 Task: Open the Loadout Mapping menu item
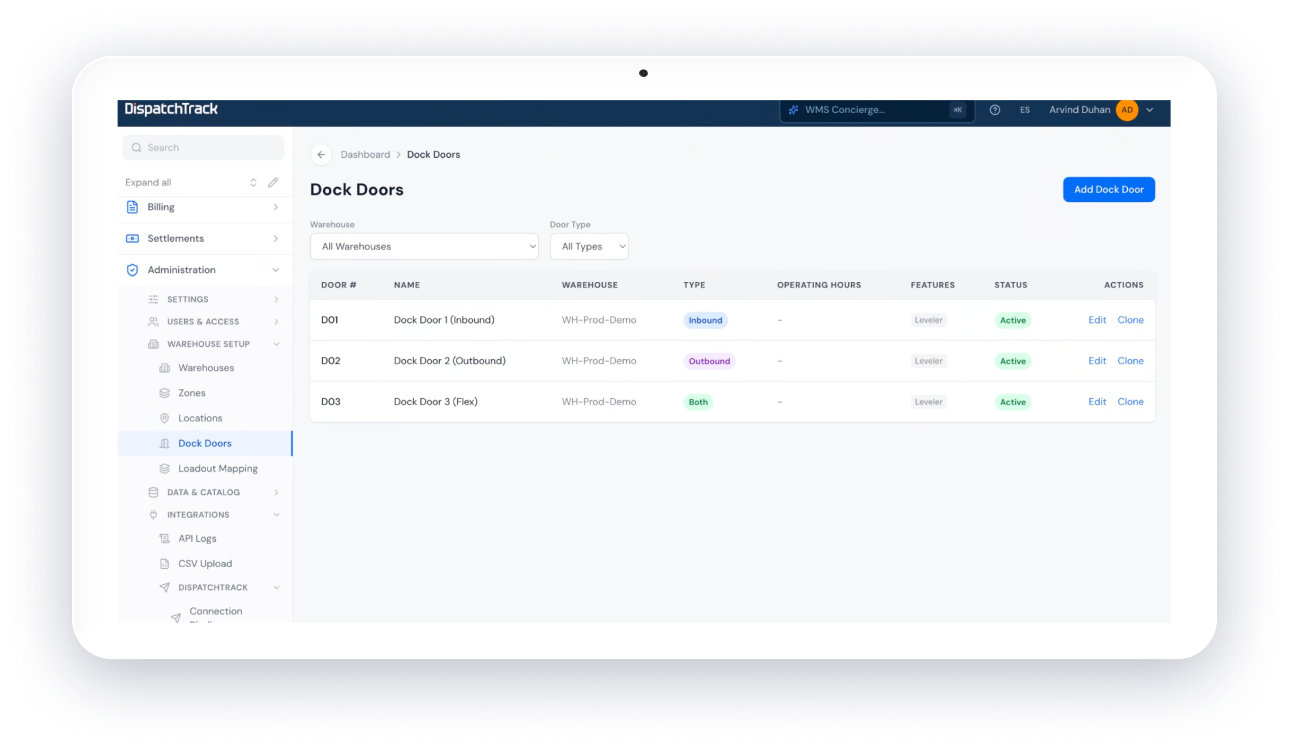click(x=217, y=468)
